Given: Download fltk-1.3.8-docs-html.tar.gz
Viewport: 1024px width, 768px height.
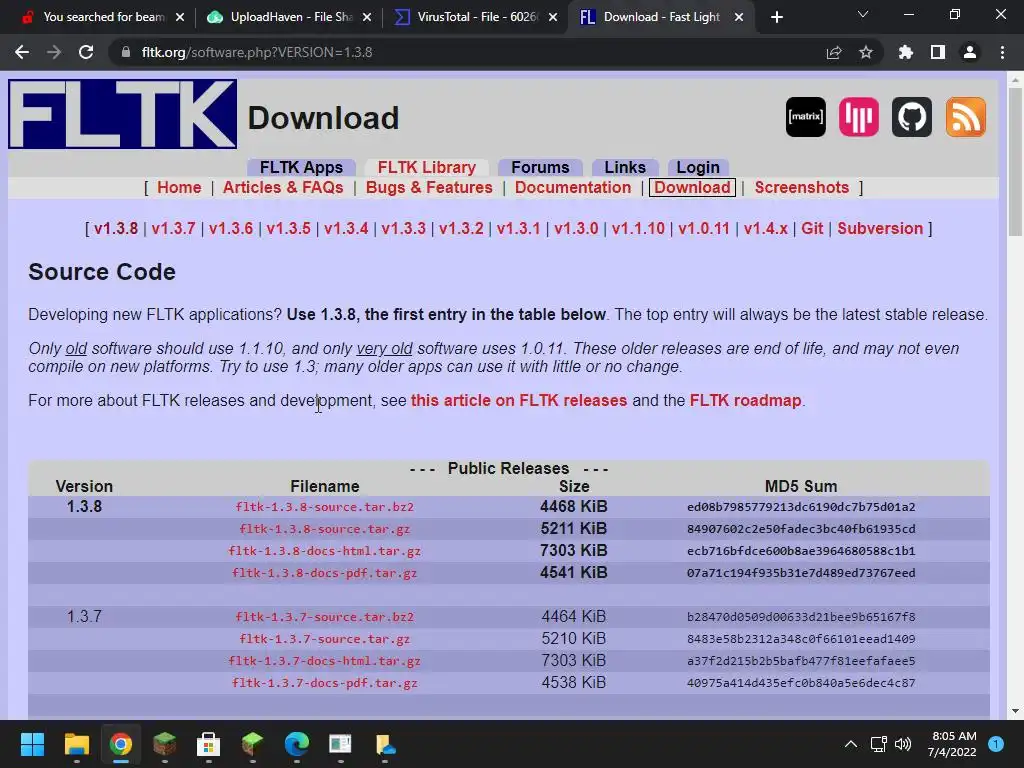Looking at the screenshot, I should click(x=325, y=551).
